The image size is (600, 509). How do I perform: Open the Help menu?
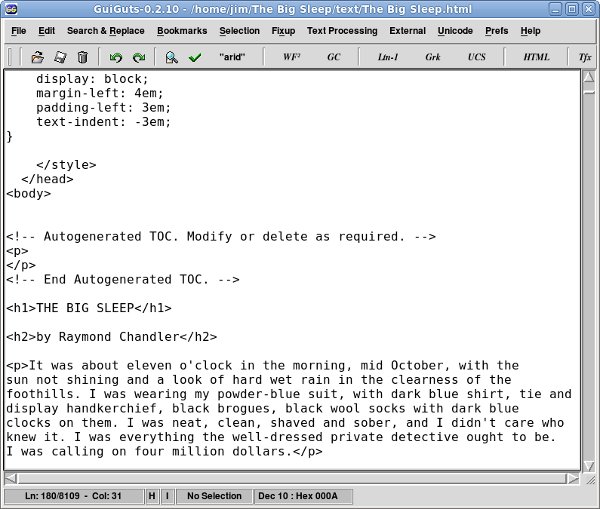point(530,31)
